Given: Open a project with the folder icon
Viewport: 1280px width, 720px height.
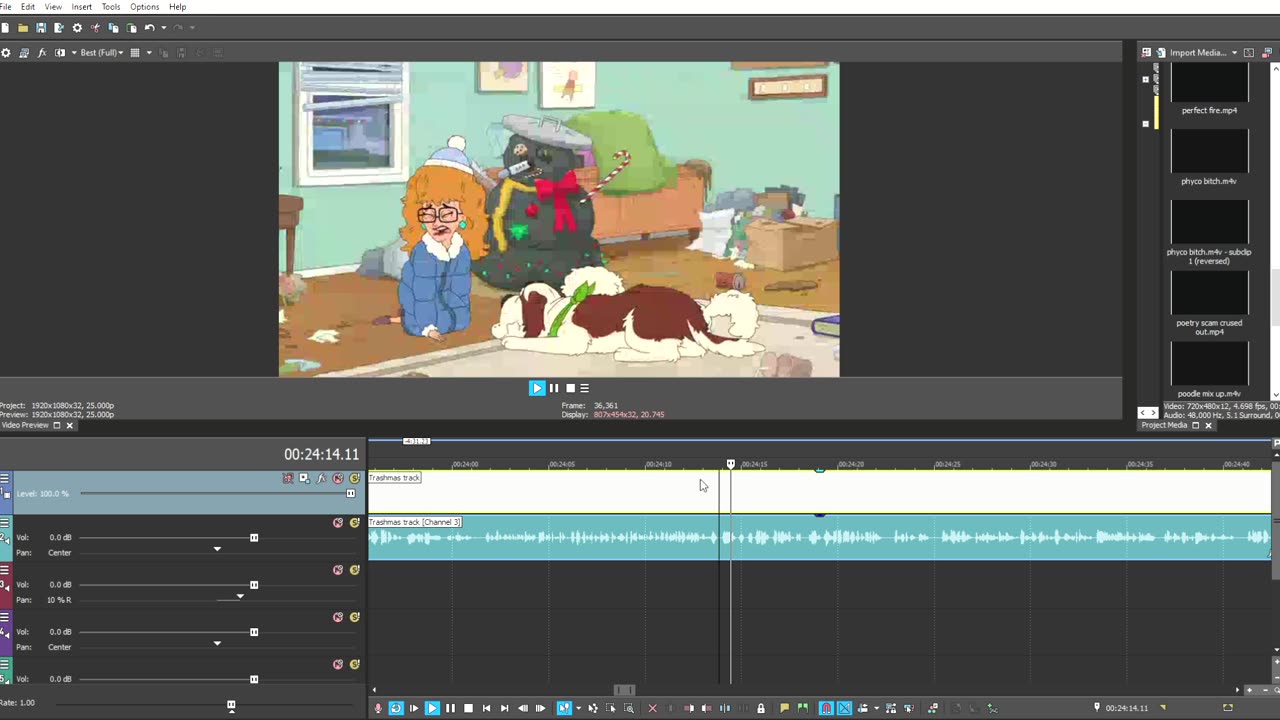Looking at the screenshot, I should coord(22,28).
